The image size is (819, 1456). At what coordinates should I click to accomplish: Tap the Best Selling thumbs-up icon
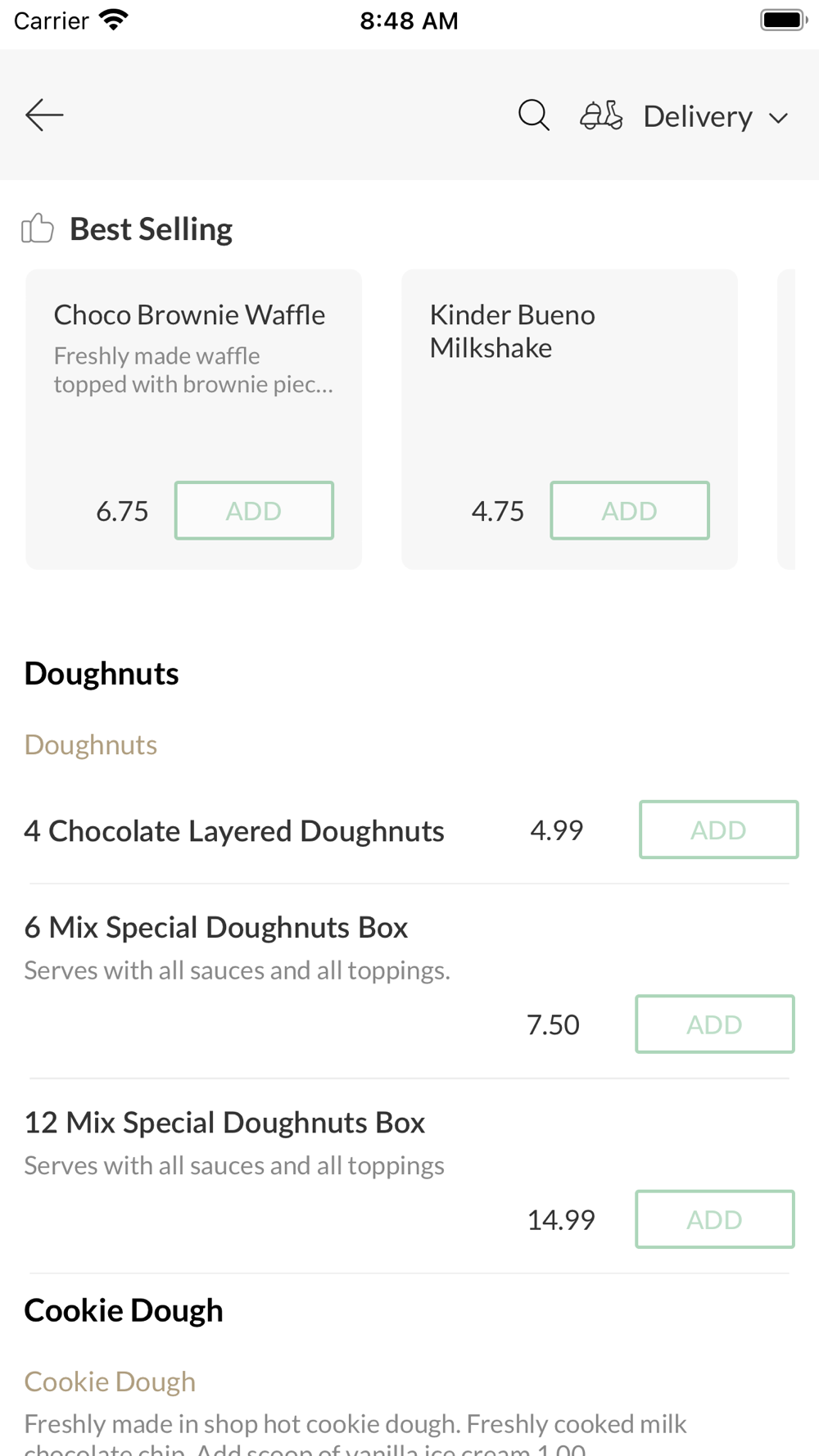click(38, 228)
